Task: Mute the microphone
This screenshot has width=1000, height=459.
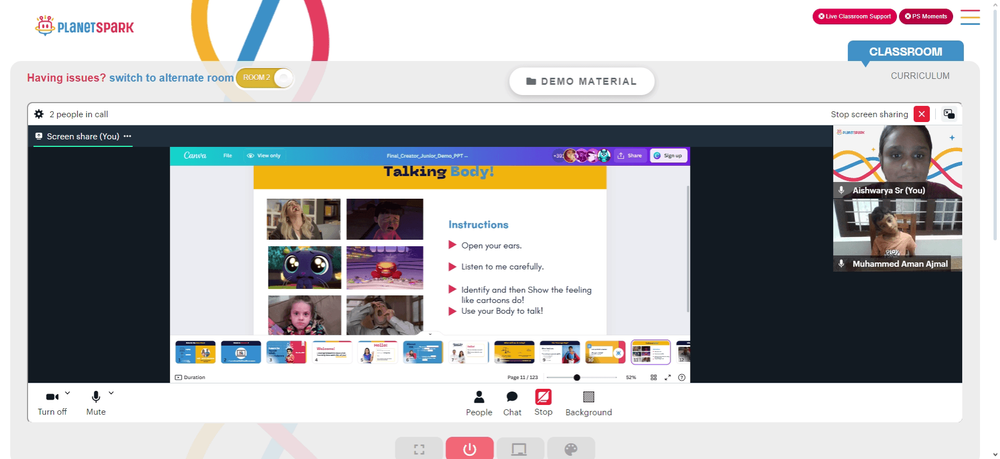Action: point(96,397)
